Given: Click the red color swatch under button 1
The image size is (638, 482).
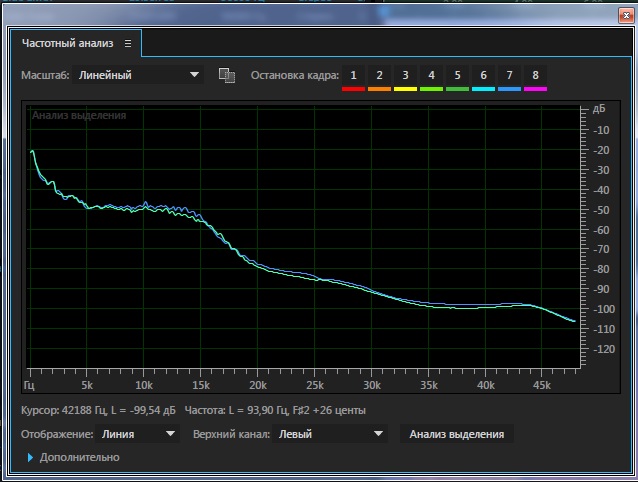Looking at the screenshot, I should coord(353,90).
